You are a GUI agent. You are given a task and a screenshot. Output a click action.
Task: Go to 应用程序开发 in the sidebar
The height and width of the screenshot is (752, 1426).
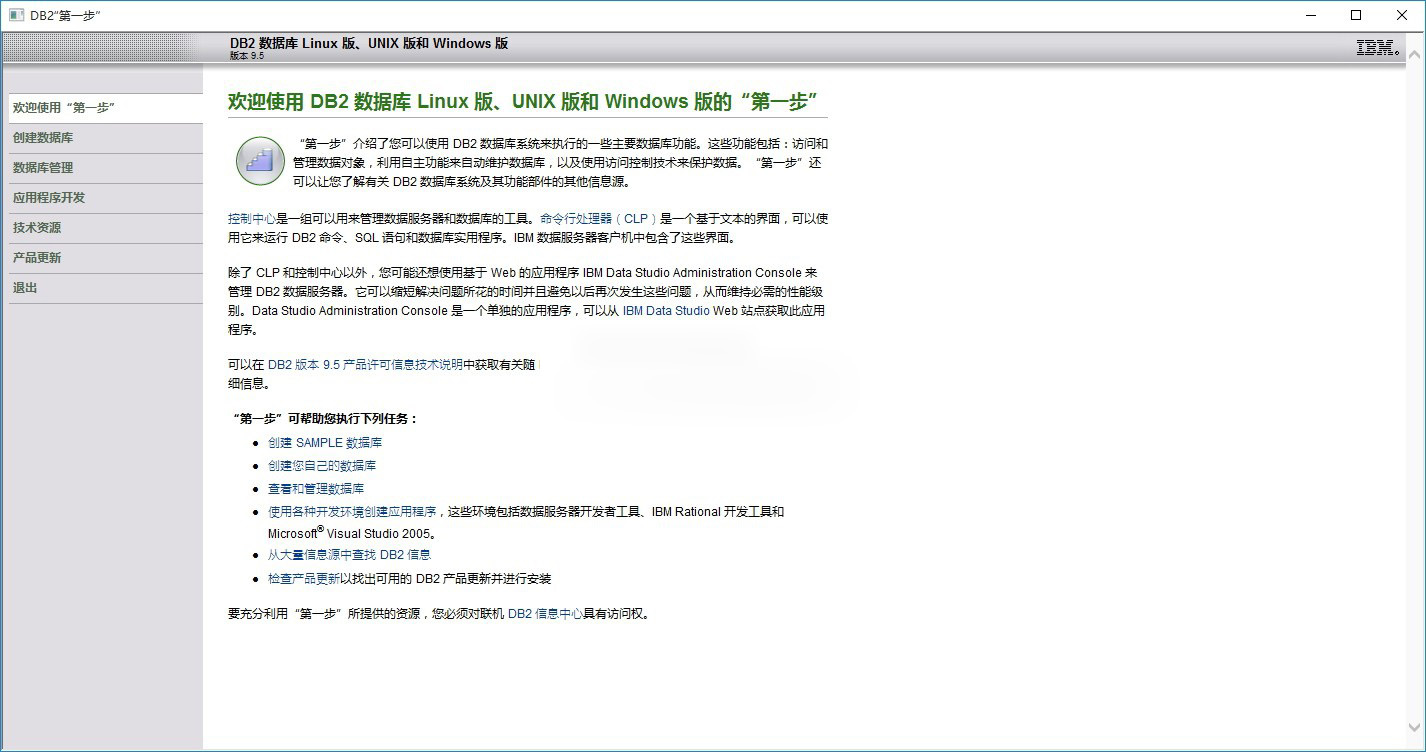105,198
